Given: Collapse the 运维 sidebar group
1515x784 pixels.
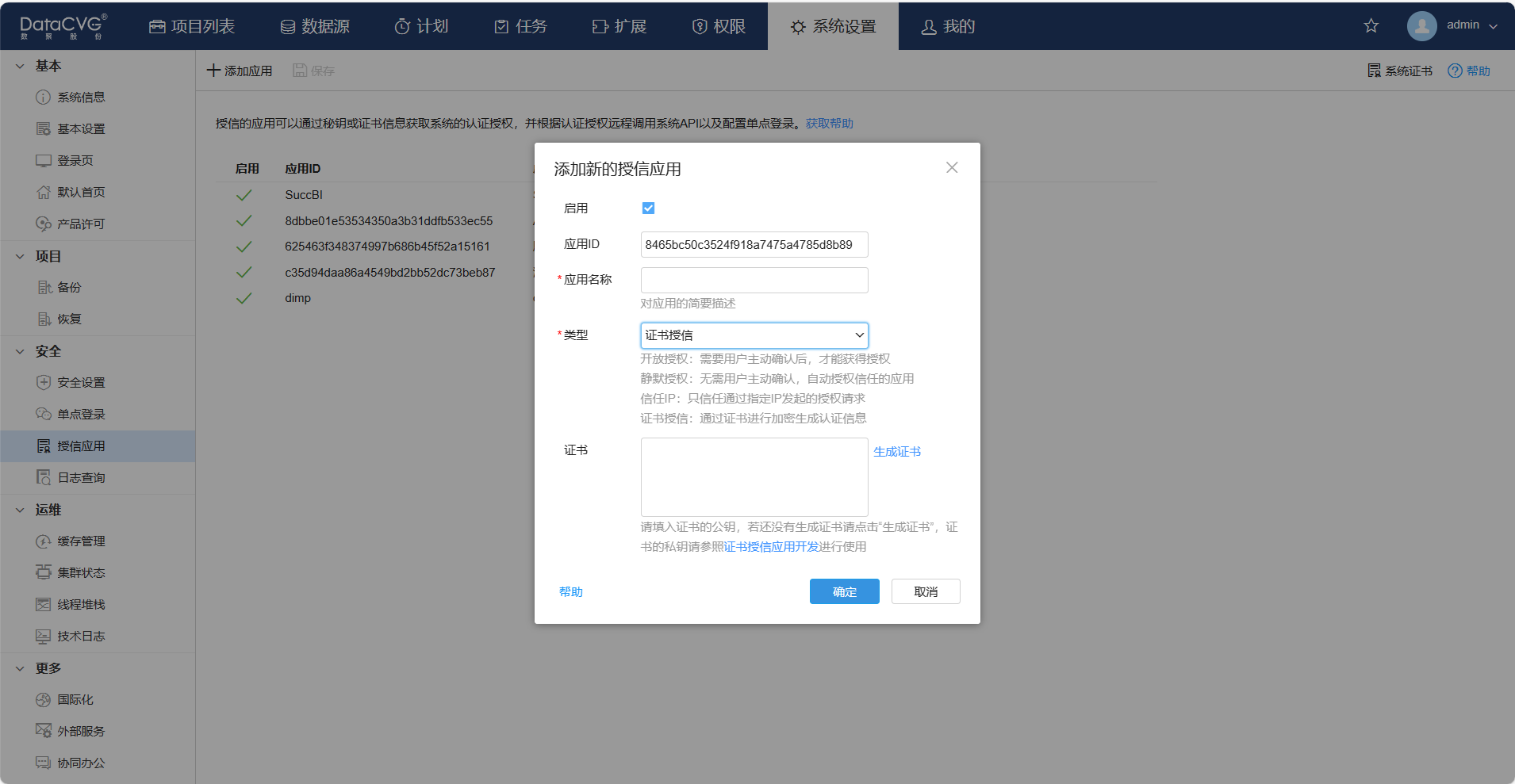Looking at the screenshot, I should point(20,510).
